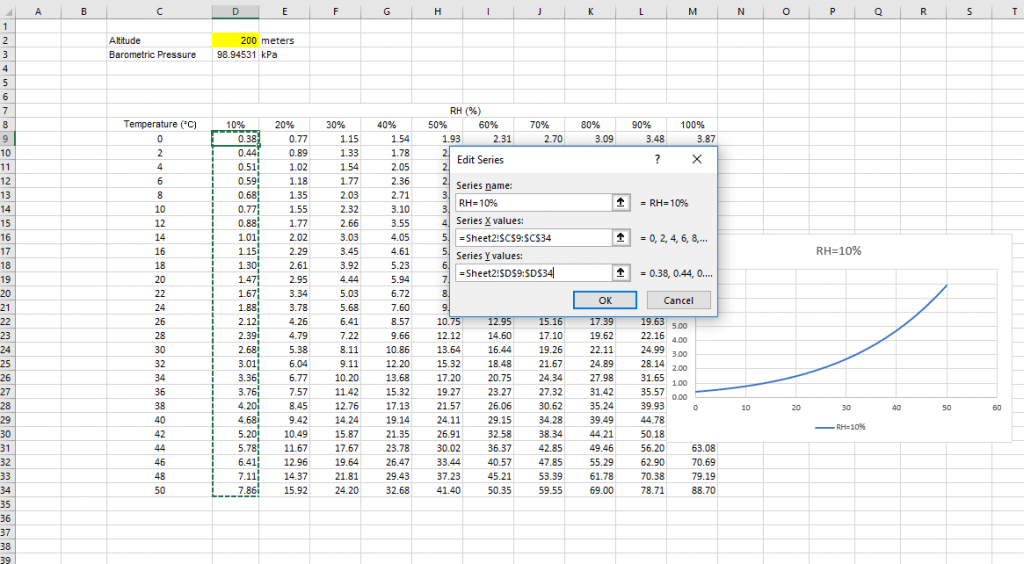Select the Altitude label cell
Screen dimensions: 1024x564
tap(159, 40)
